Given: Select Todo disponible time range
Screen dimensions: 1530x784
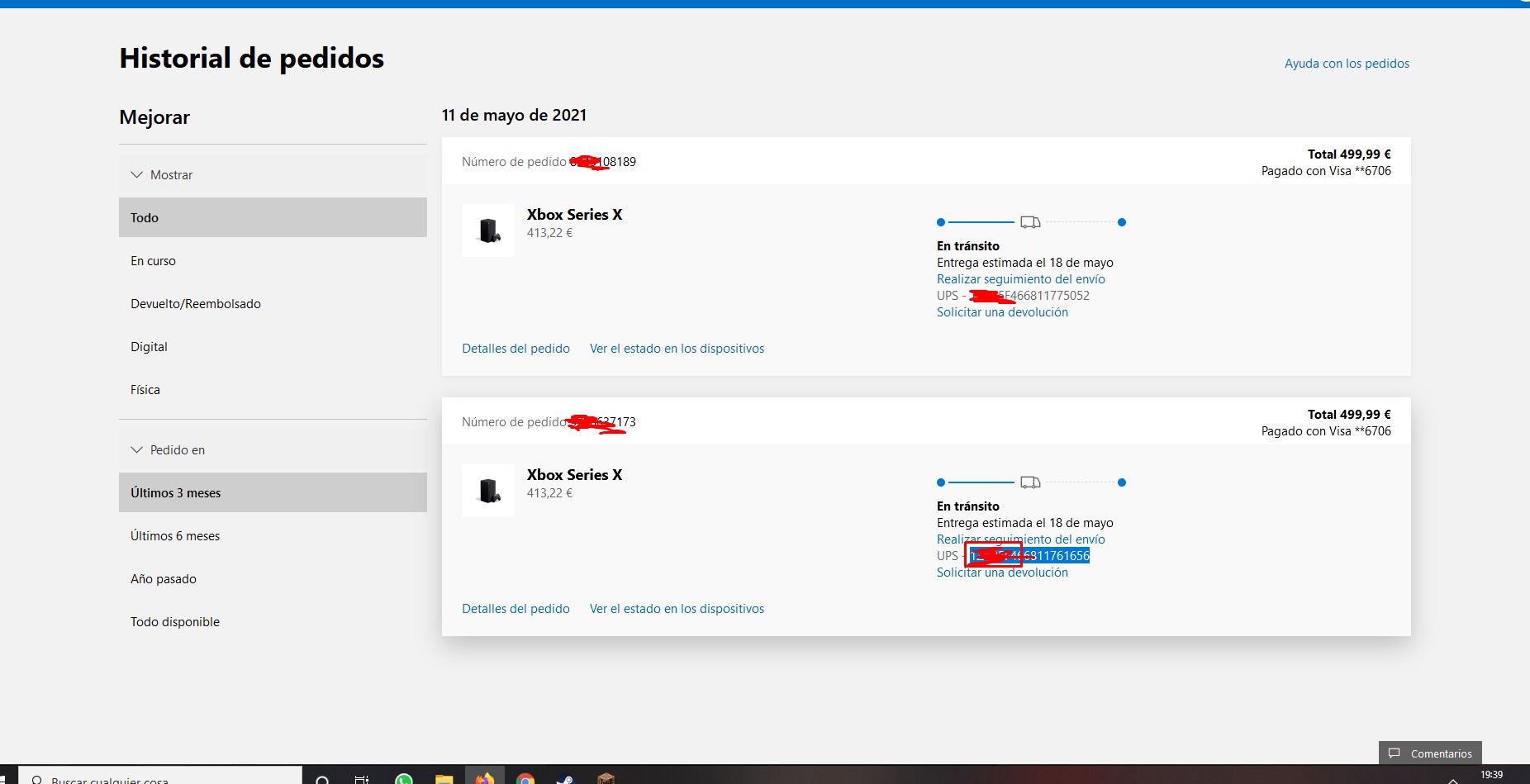Looking at the screenshot, I should pyautogui.click(x=273, y=622).
